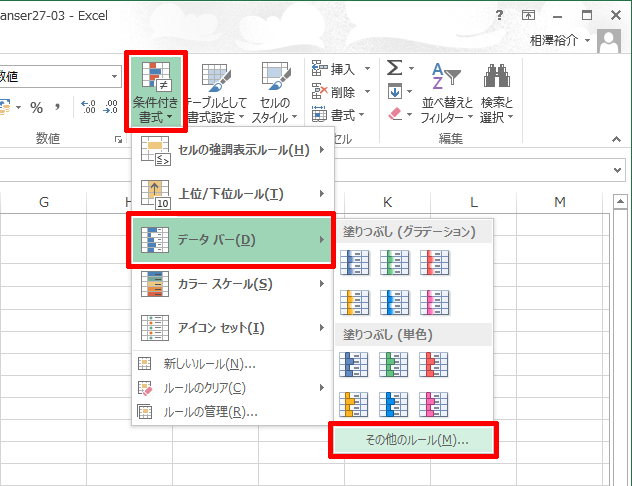Click the AutoSum sigma icon

coord(394,68)
